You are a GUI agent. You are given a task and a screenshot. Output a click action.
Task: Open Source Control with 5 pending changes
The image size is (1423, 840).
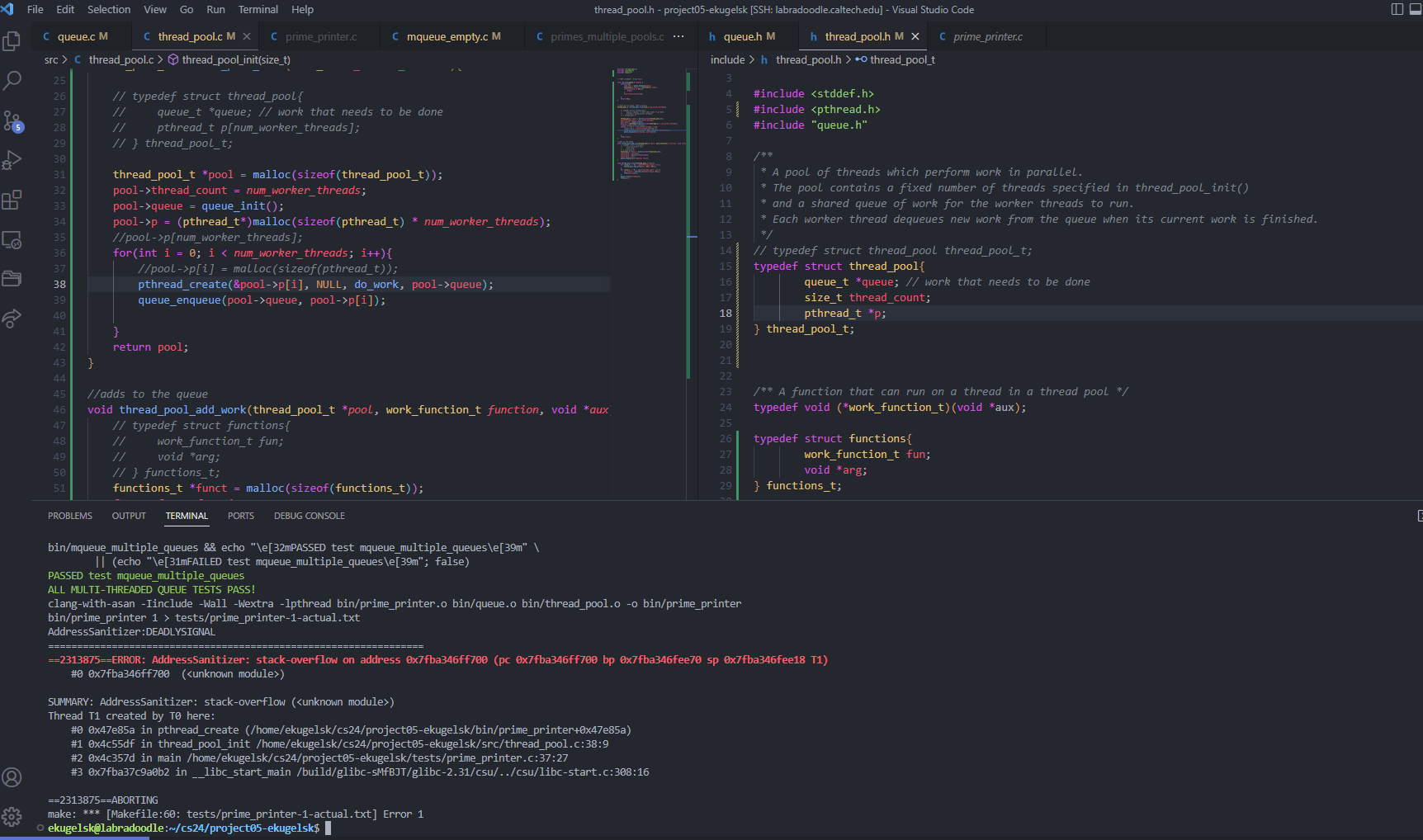[12, 121]
